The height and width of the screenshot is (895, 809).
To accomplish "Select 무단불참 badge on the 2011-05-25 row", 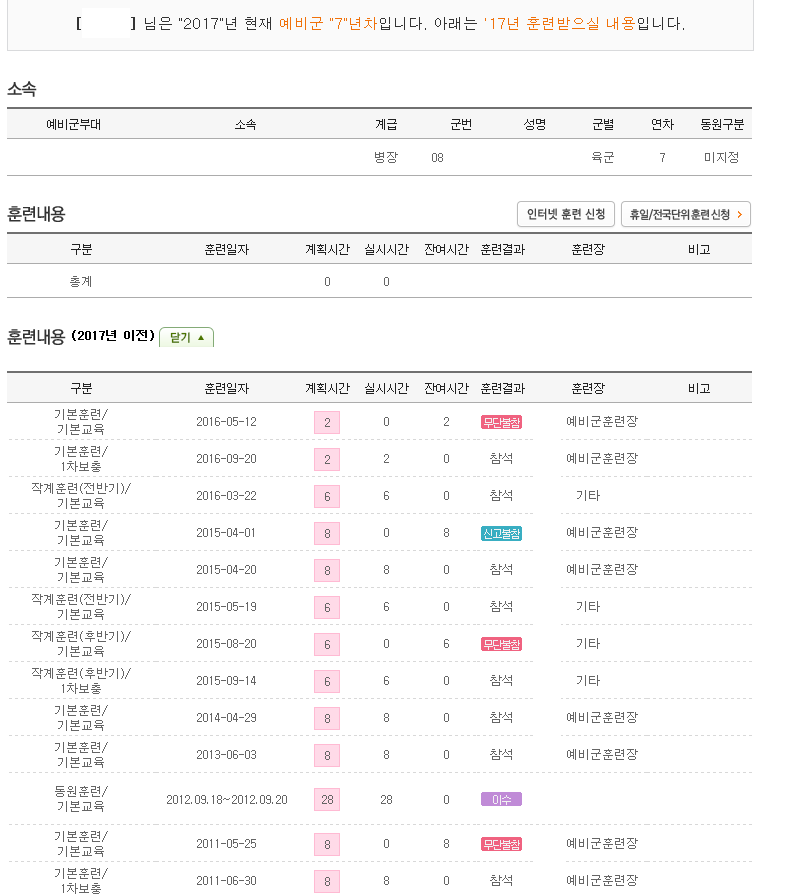I will 501,844.
